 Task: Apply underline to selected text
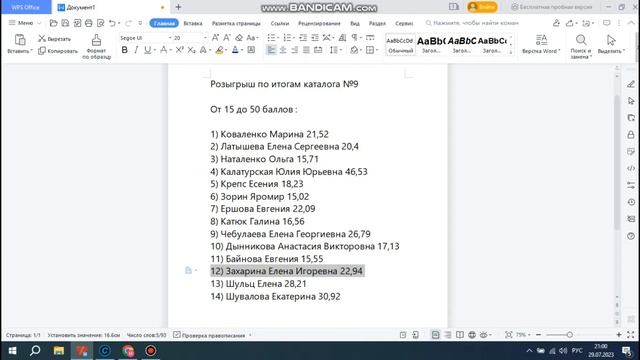[x=147, y=50]
